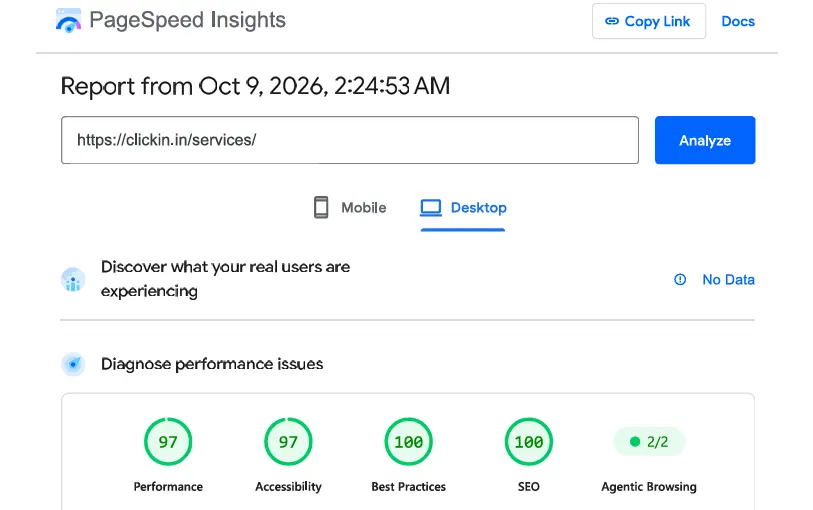The height and width of the screenshot is (510, 813).
Task: Click the Best Practices label
Action: (x=409, y=487)
